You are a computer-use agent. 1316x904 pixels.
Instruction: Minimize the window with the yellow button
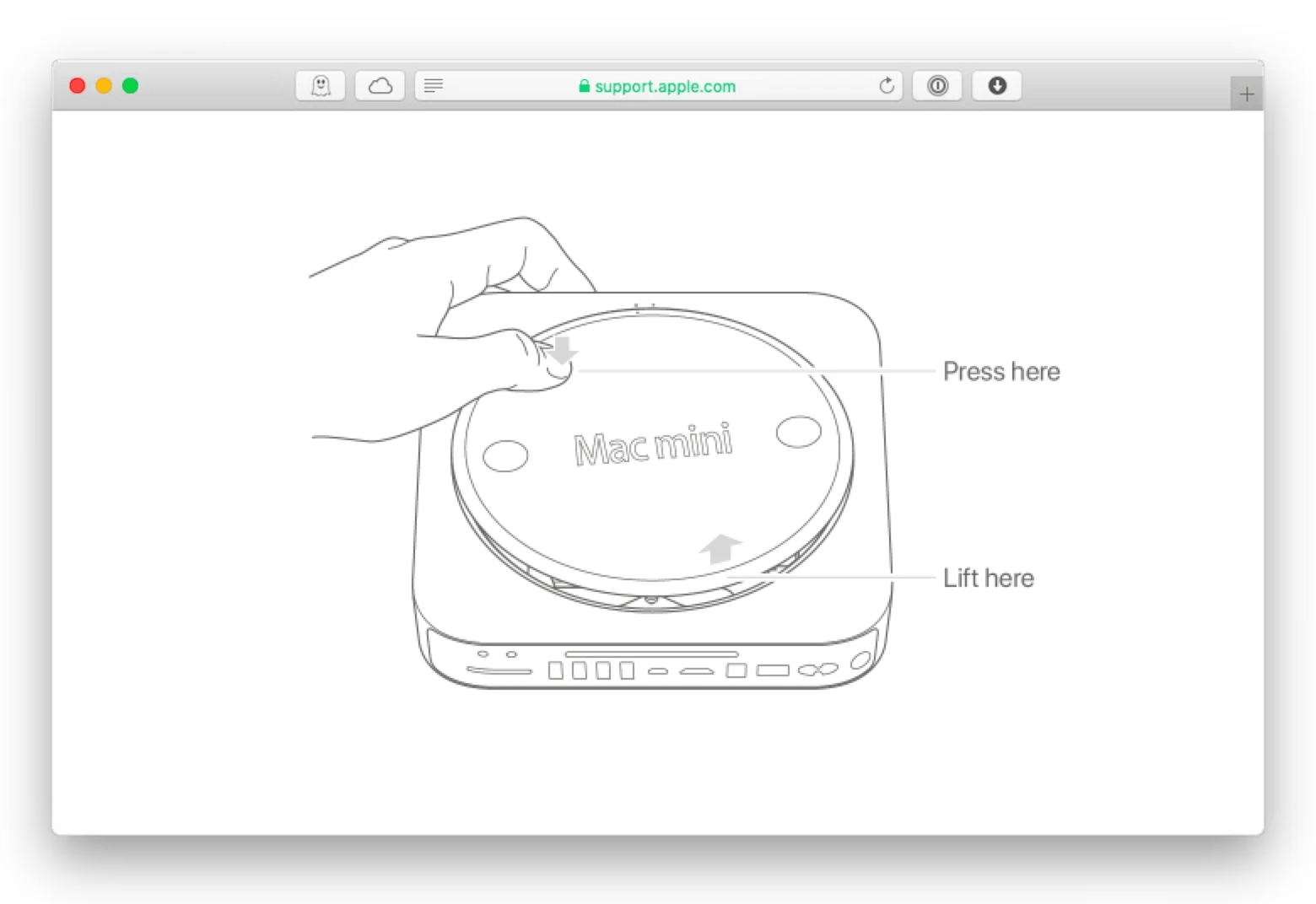click(104, 86)
